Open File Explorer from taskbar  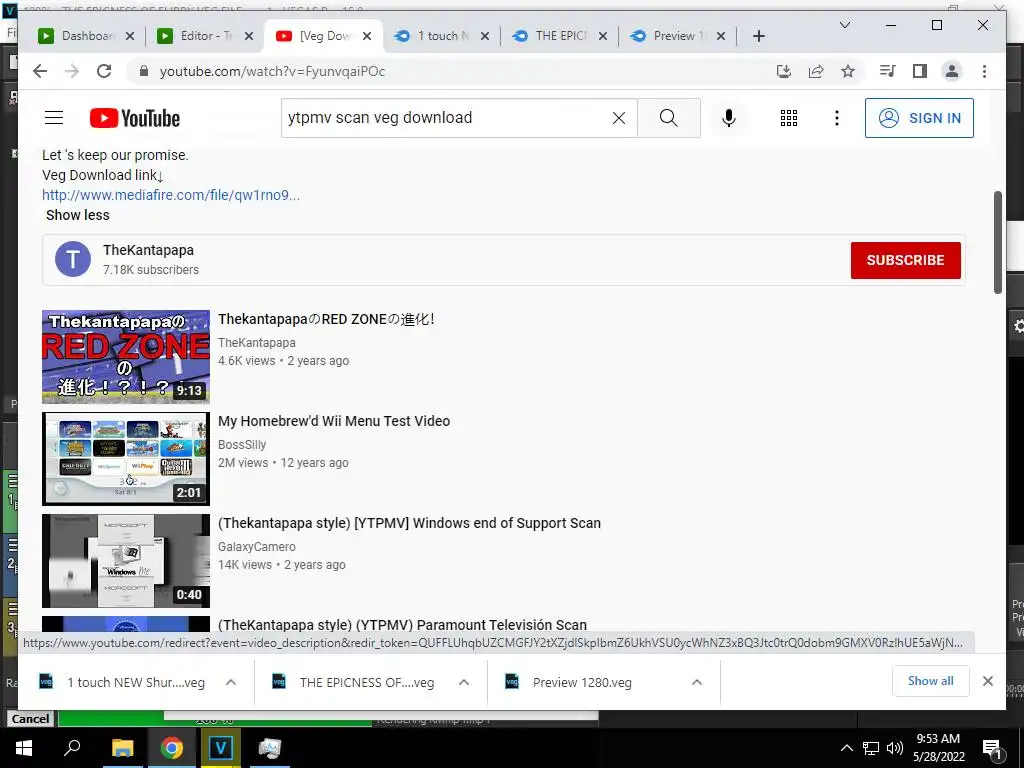coord(122,748)
